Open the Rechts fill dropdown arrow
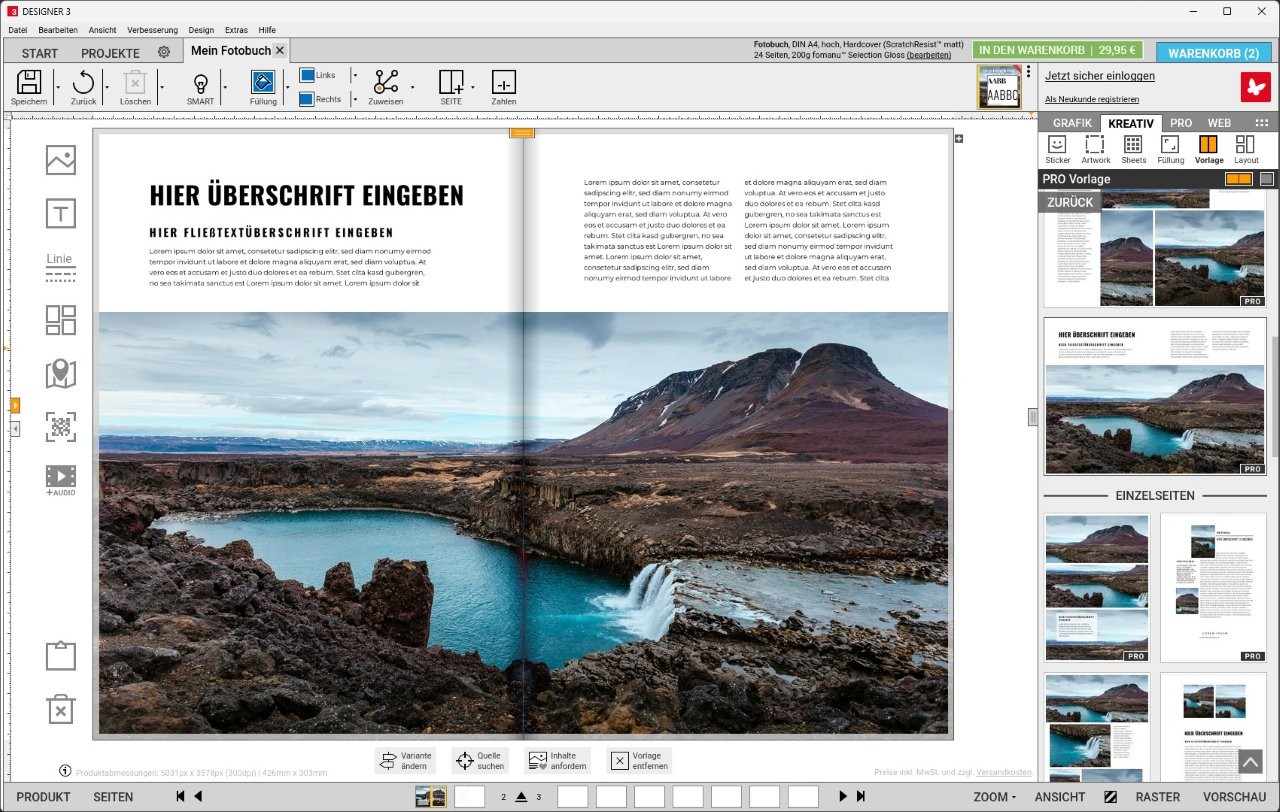Viewport: 1280px width, 812px height. (354, 99)
